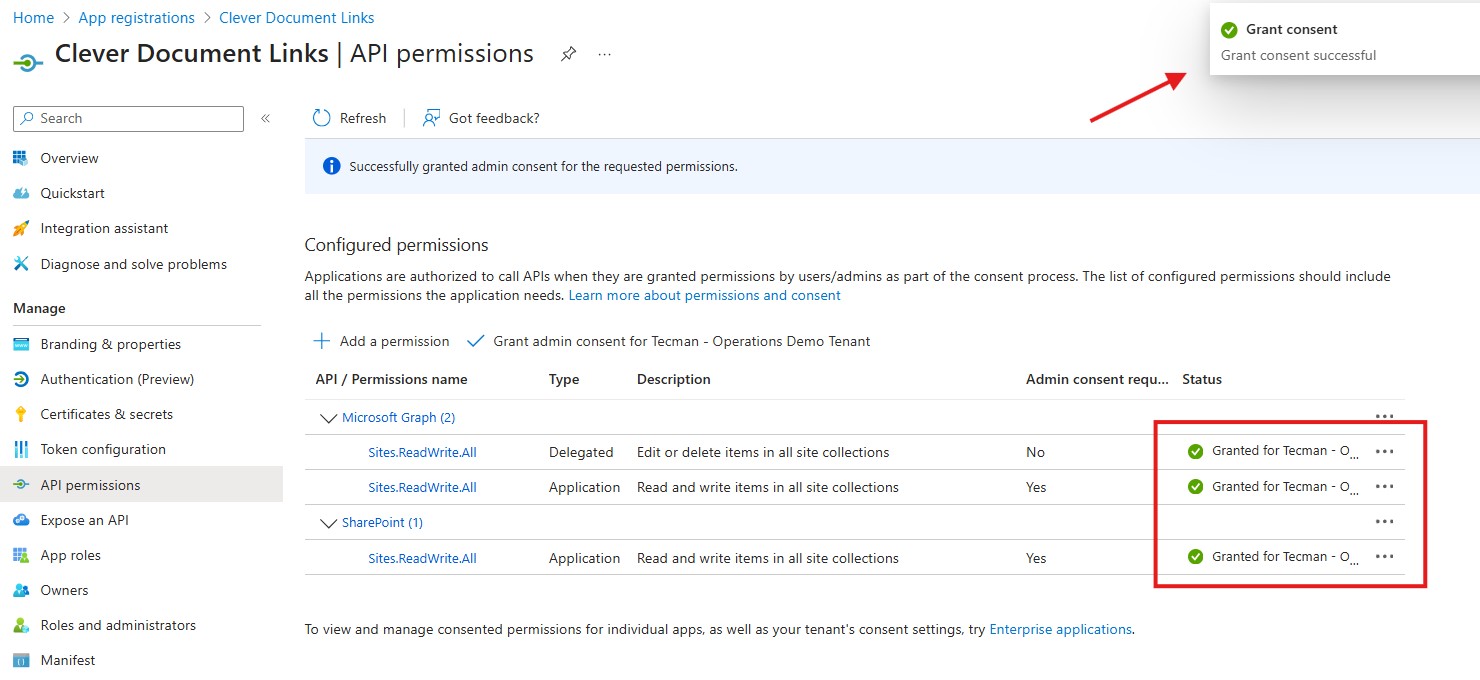Click the Admin consent required column header

[x=1097, y=380]
